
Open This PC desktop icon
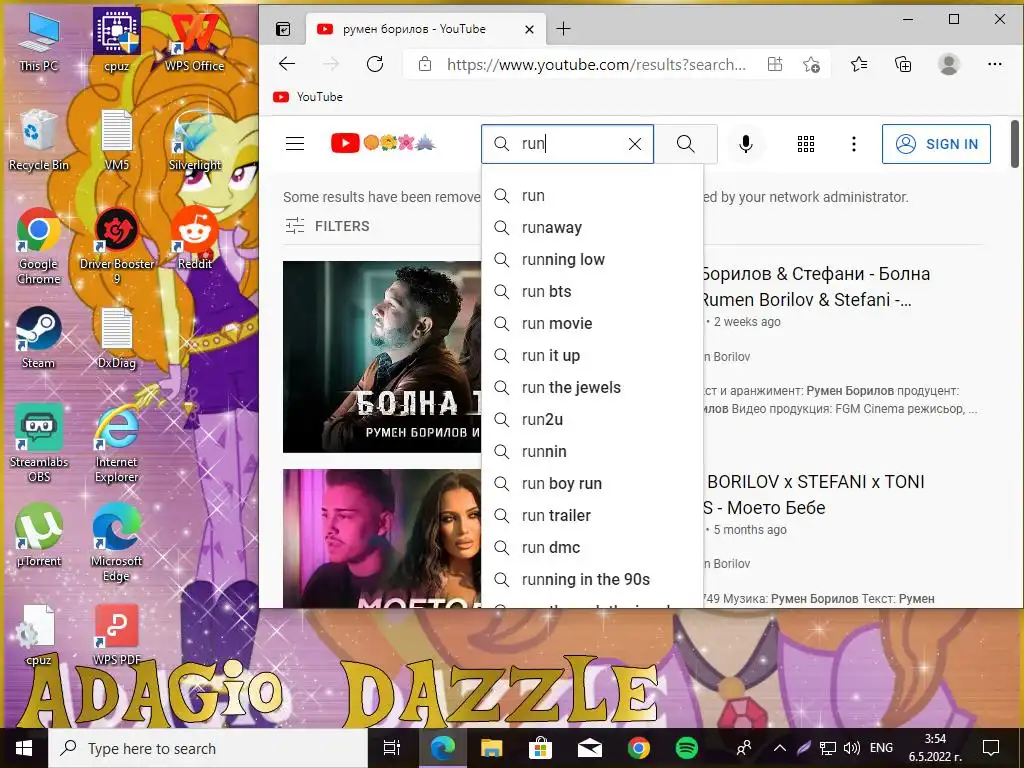click(39, 41)
